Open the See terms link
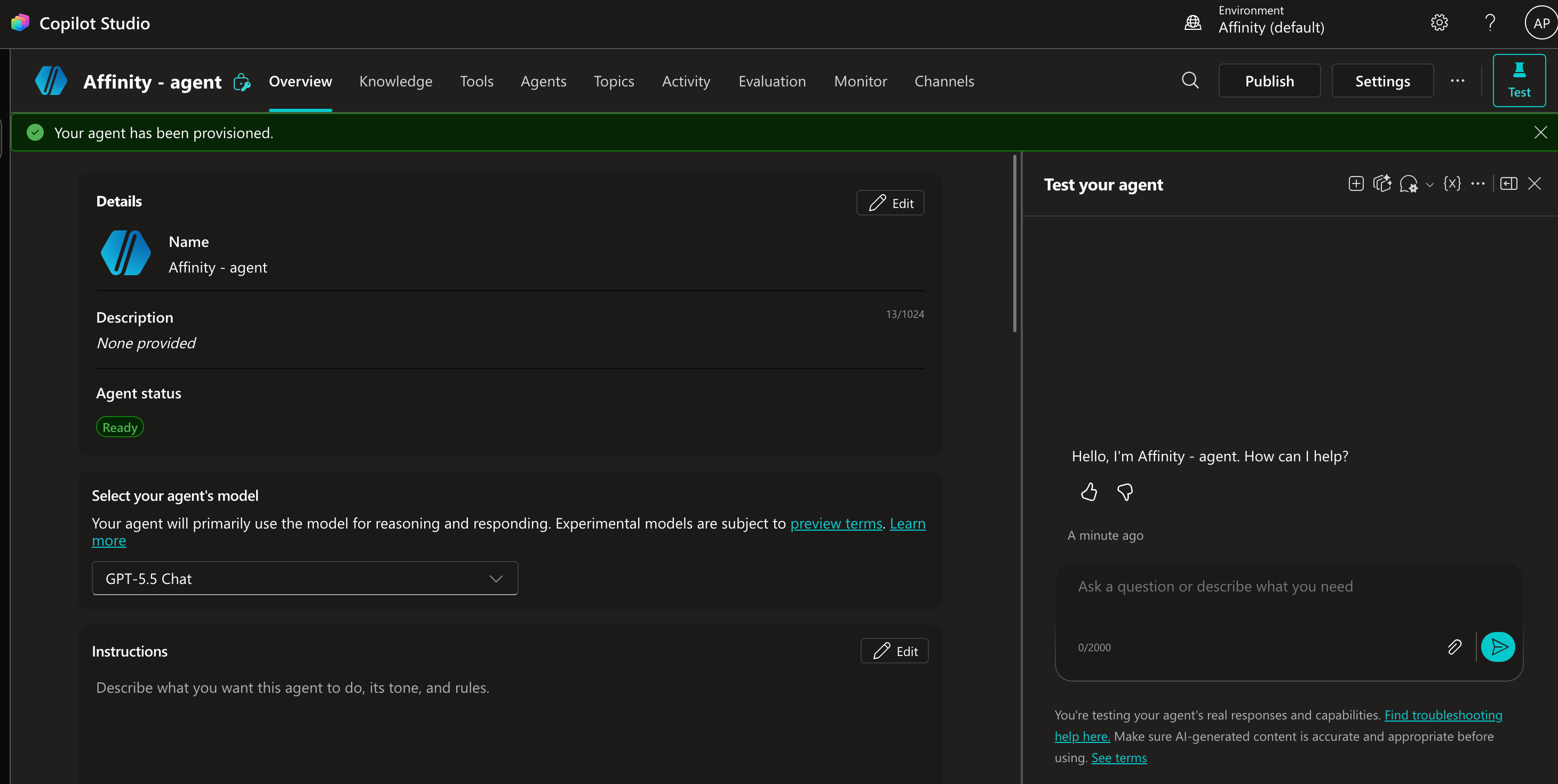1558x784 pixels. (x=1118, y=757)
